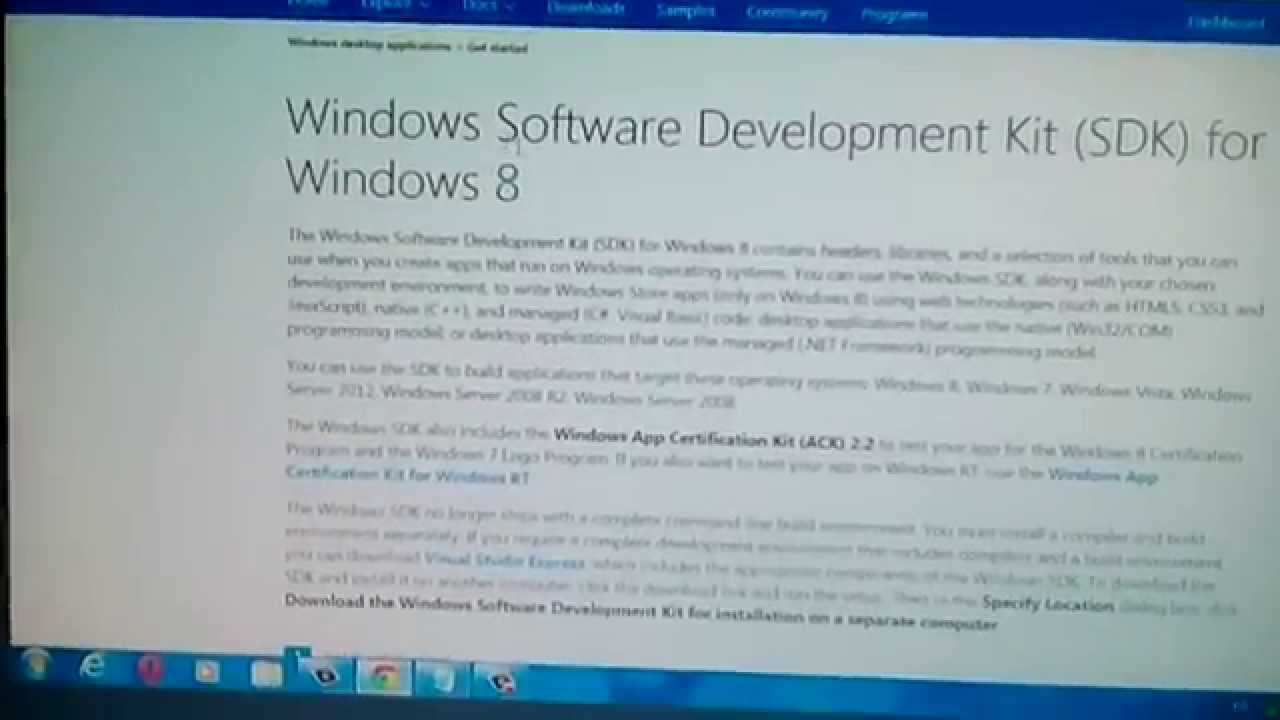Open the pink round taskbar app
1280x720 pixels.
150,669
